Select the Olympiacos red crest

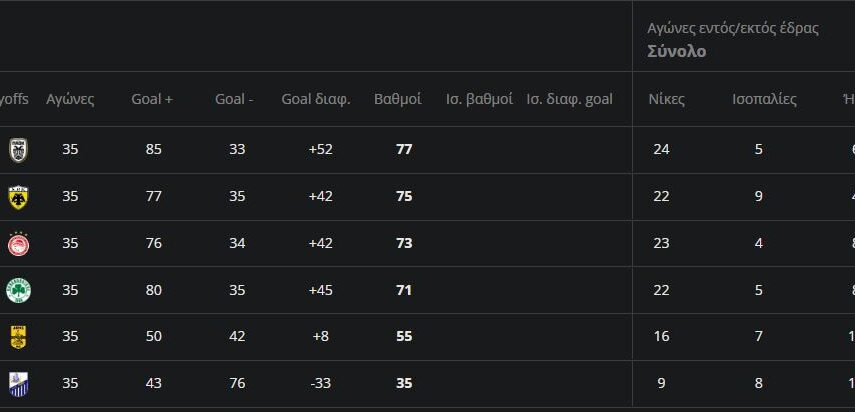click(18, 243)
